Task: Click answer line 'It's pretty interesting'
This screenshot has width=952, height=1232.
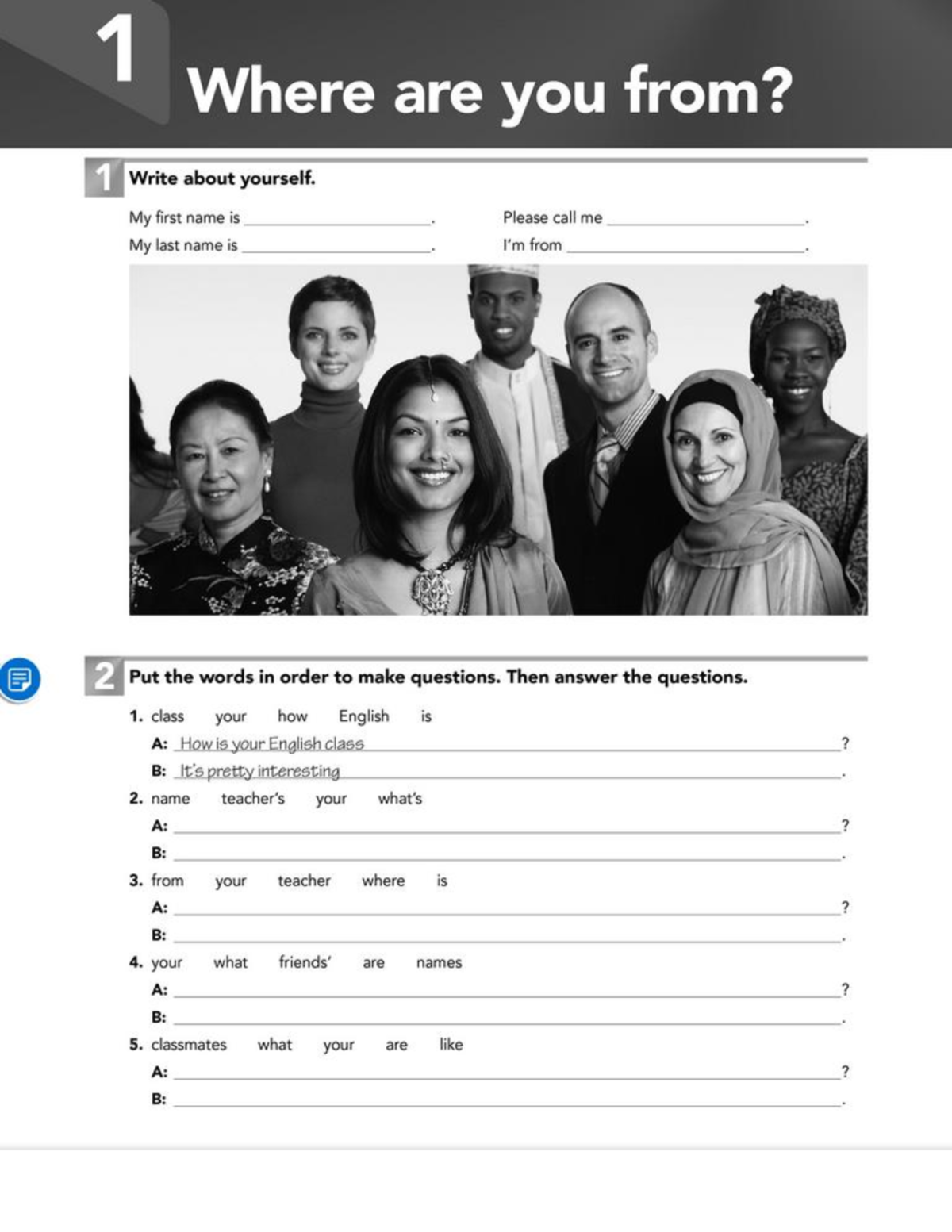Action: pos(507,771)
